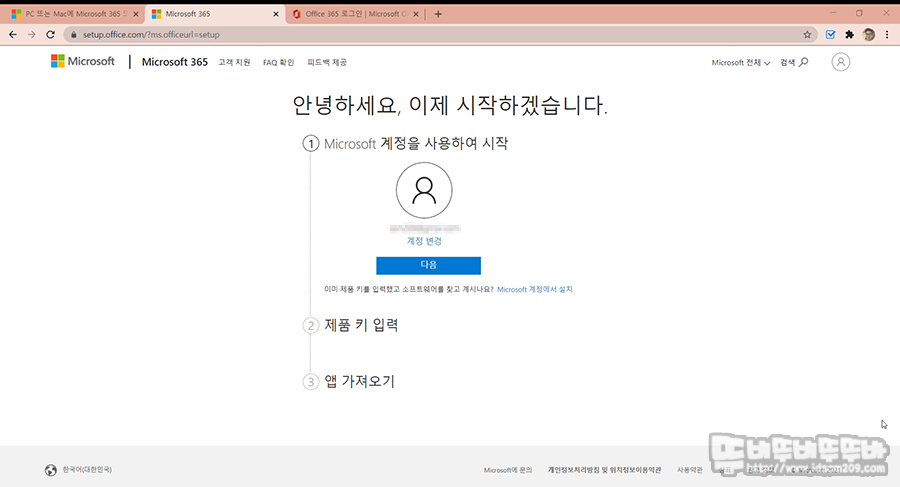The height and width of the screenshot is (487, 900).
Task: Bookmark this page with the star icon
Action: click(x=807, y=34)
